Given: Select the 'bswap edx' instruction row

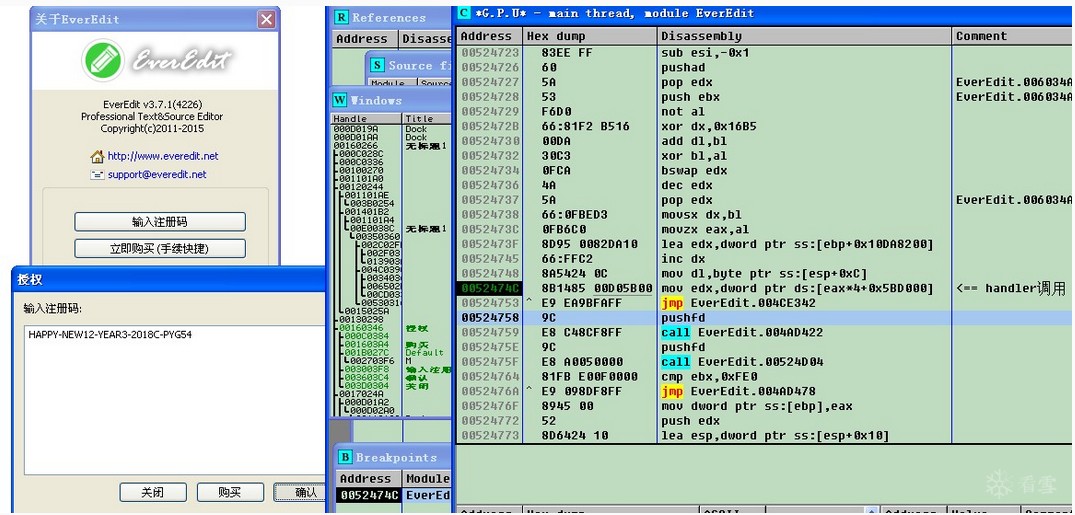Looking at the screenshot, I should 764,171.
